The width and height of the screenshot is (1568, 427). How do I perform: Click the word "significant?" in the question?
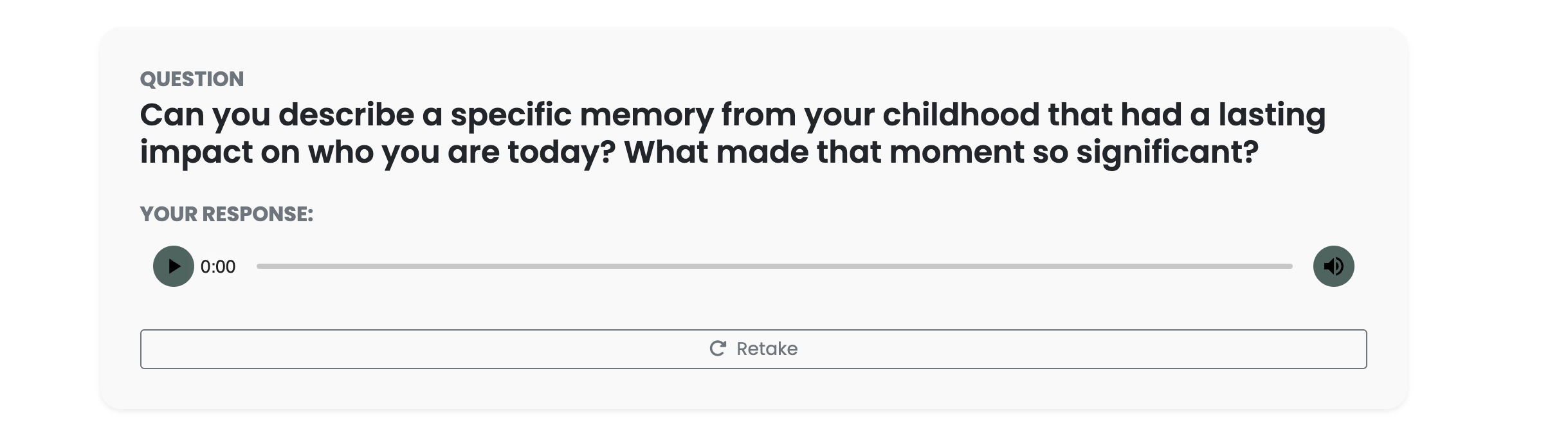1167,153
